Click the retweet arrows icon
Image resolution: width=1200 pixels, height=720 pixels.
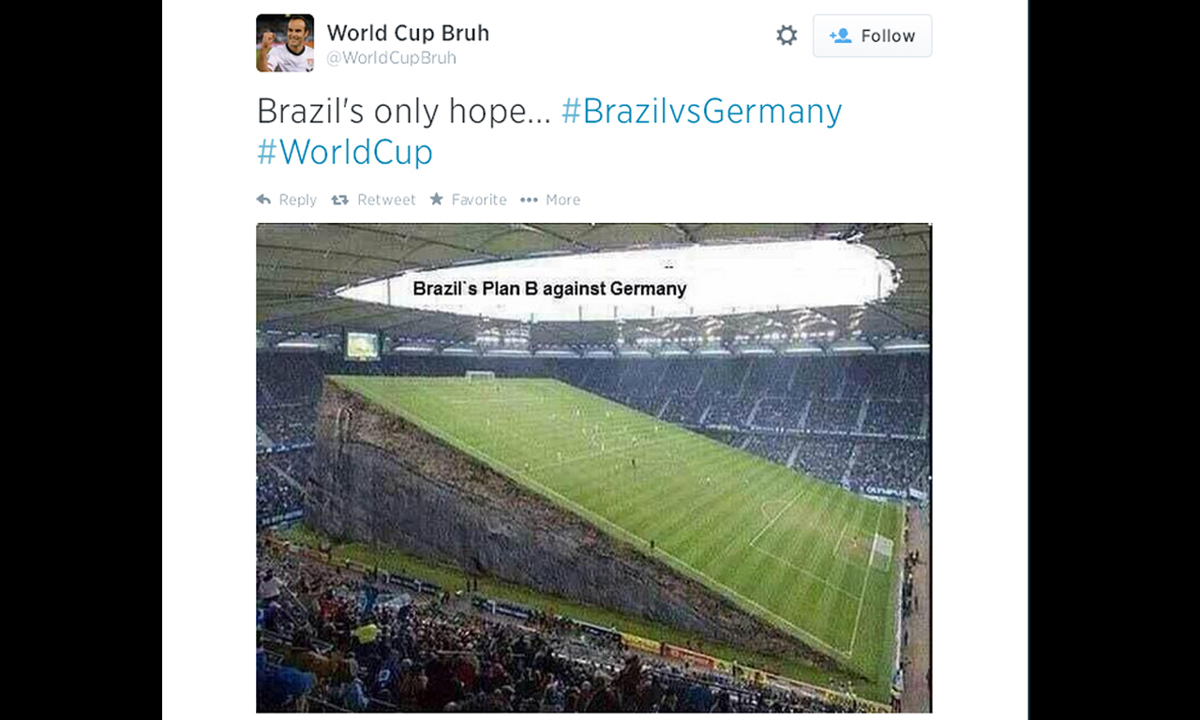[x=340, y=200]
